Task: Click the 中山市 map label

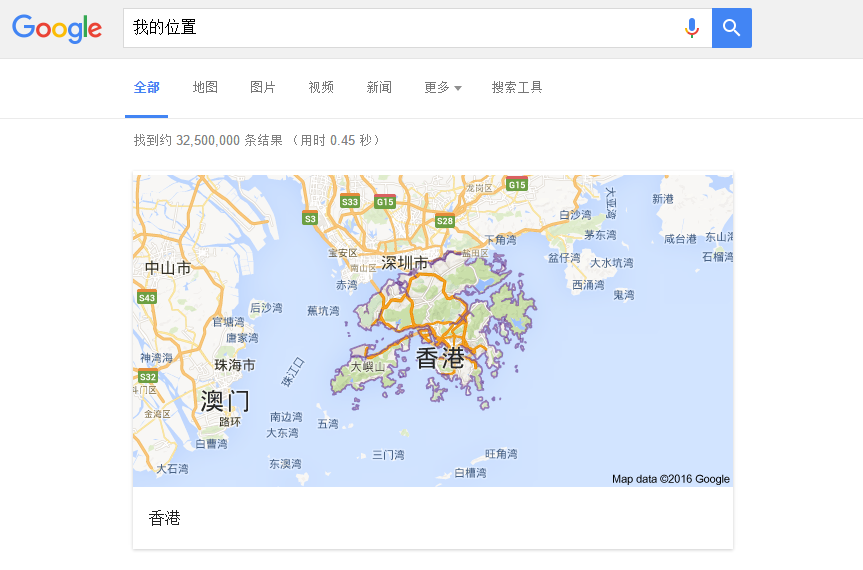Action: [168, 268]
